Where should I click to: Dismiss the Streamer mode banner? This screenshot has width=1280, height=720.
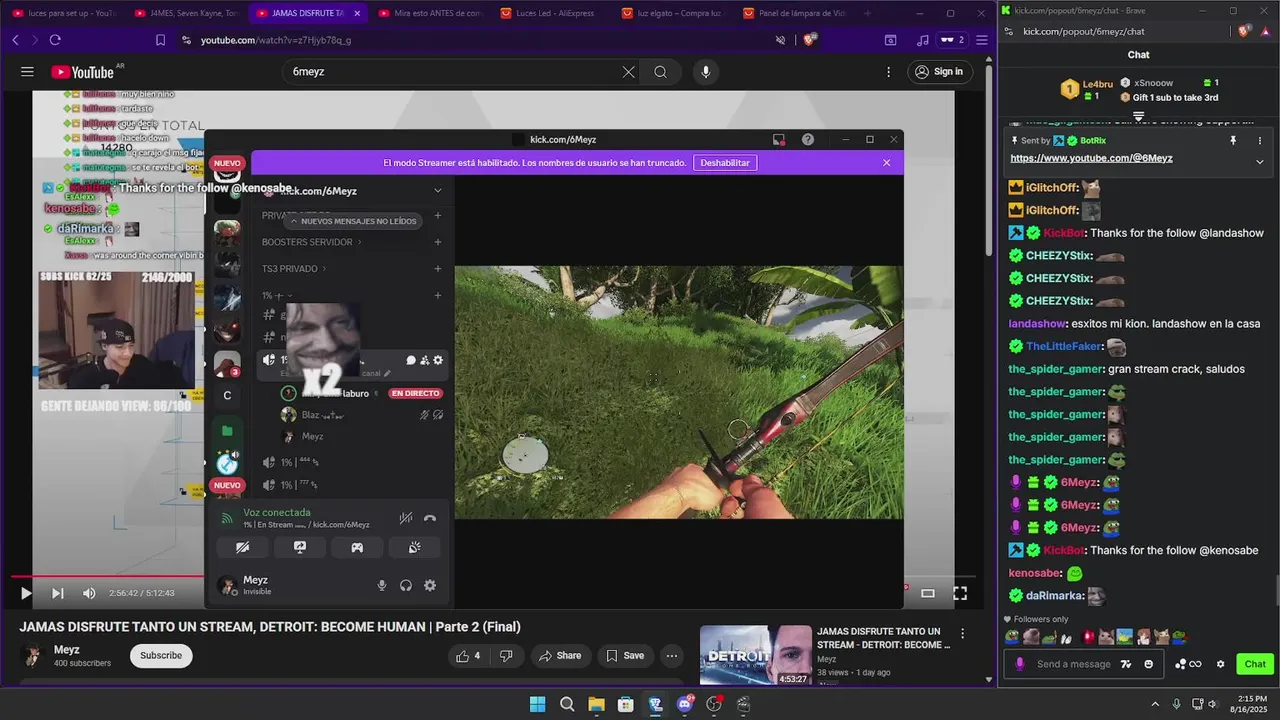[886, 163]
